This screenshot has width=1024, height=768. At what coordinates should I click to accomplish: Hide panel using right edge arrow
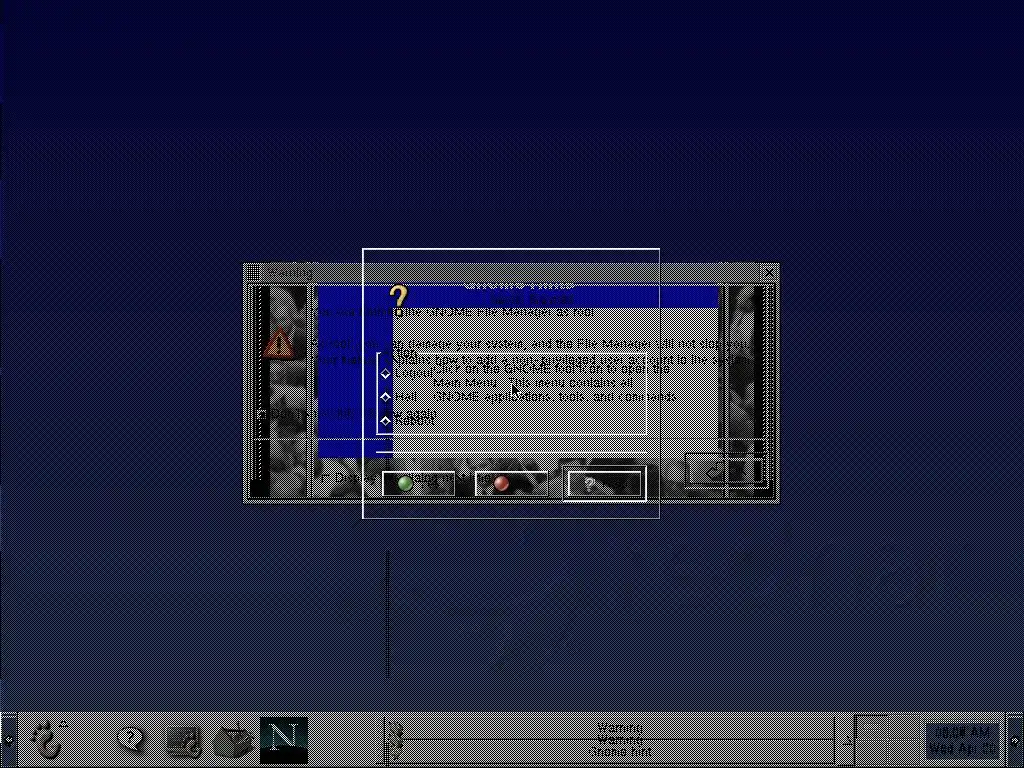[x=1015, y=740]
